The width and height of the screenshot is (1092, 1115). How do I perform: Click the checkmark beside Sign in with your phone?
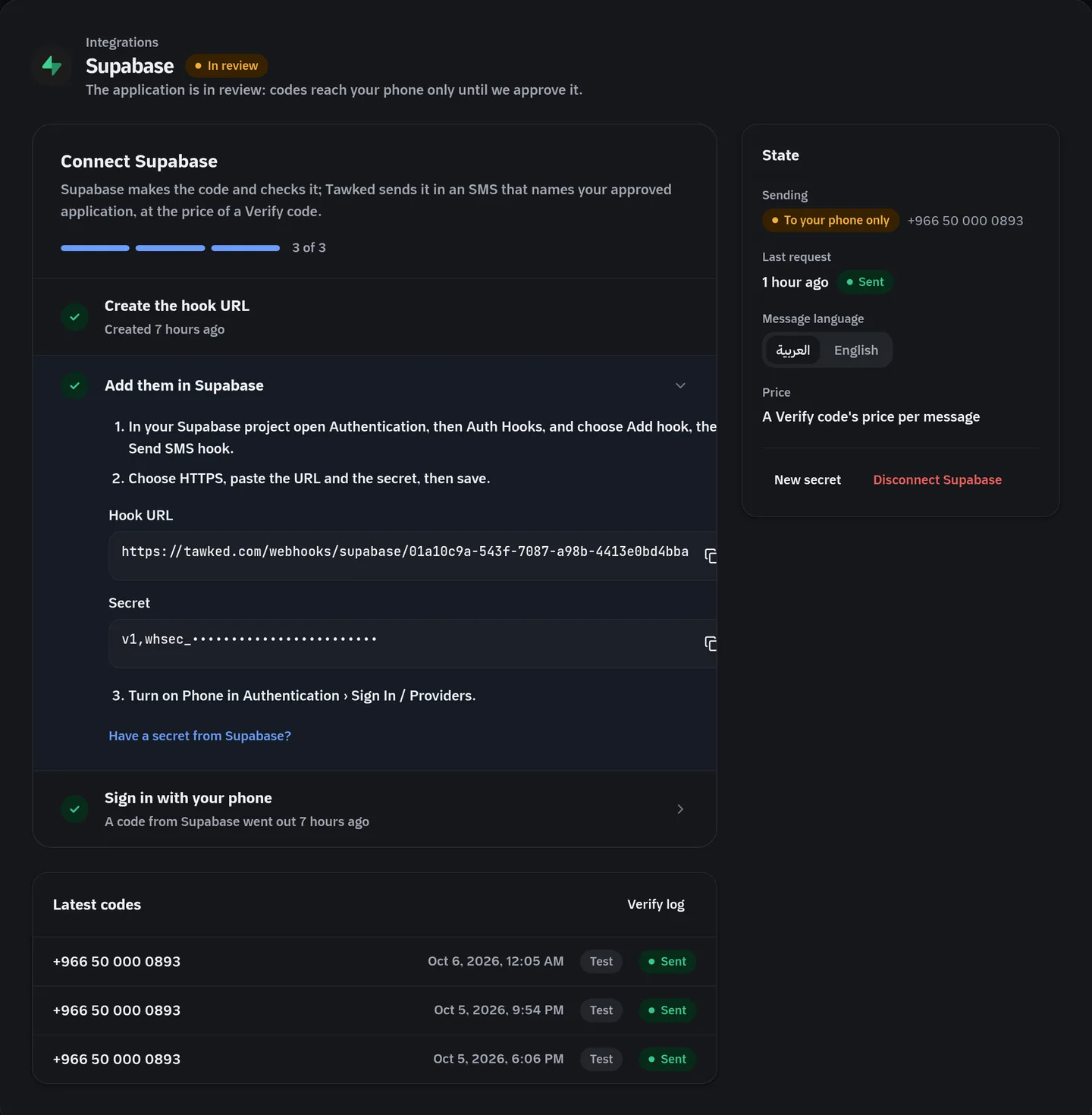(x=74, y=809)
